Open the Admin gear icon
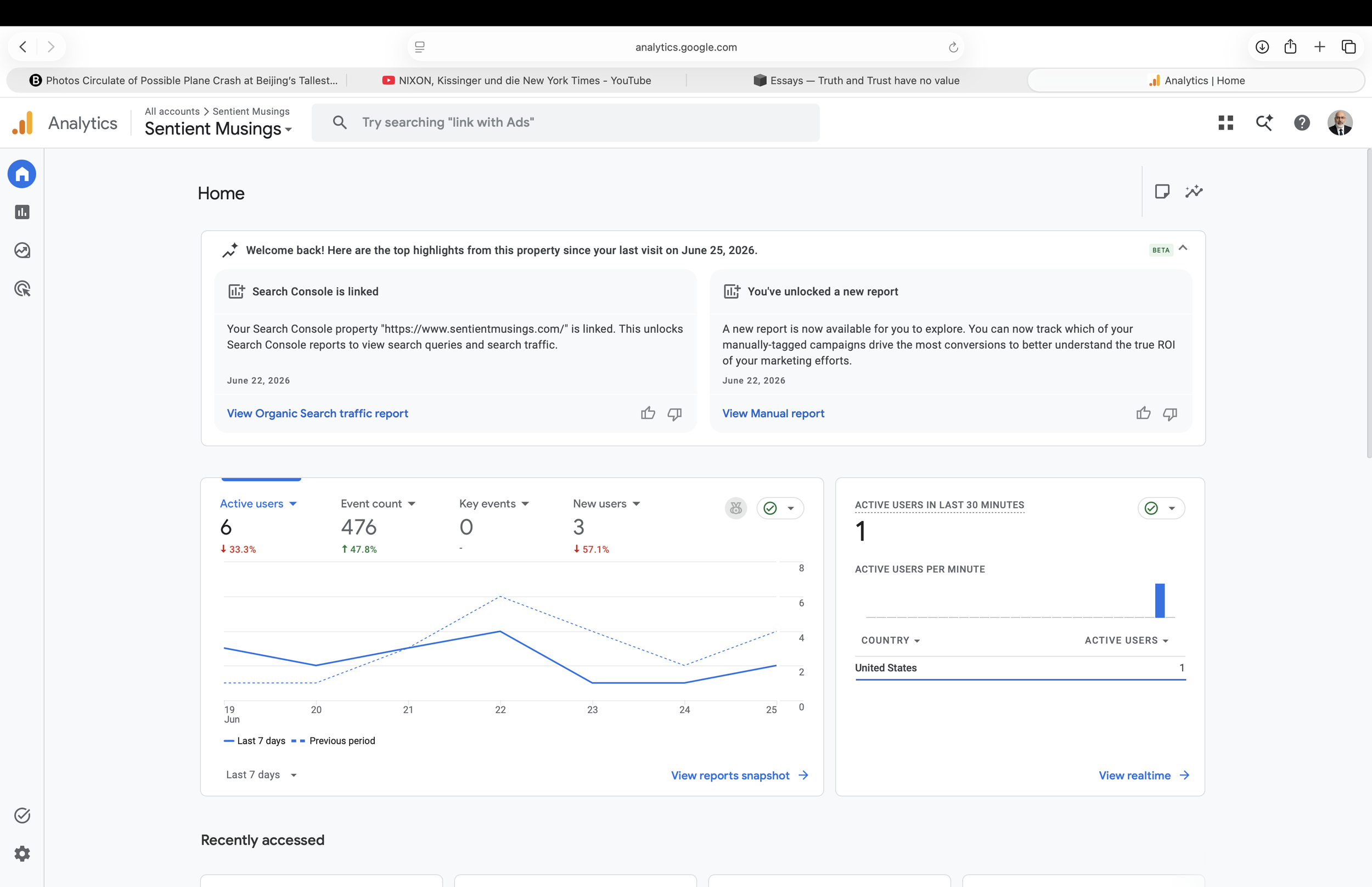Image resolution: width=1372 pixels, height=887 pixels. coord(22,854)
